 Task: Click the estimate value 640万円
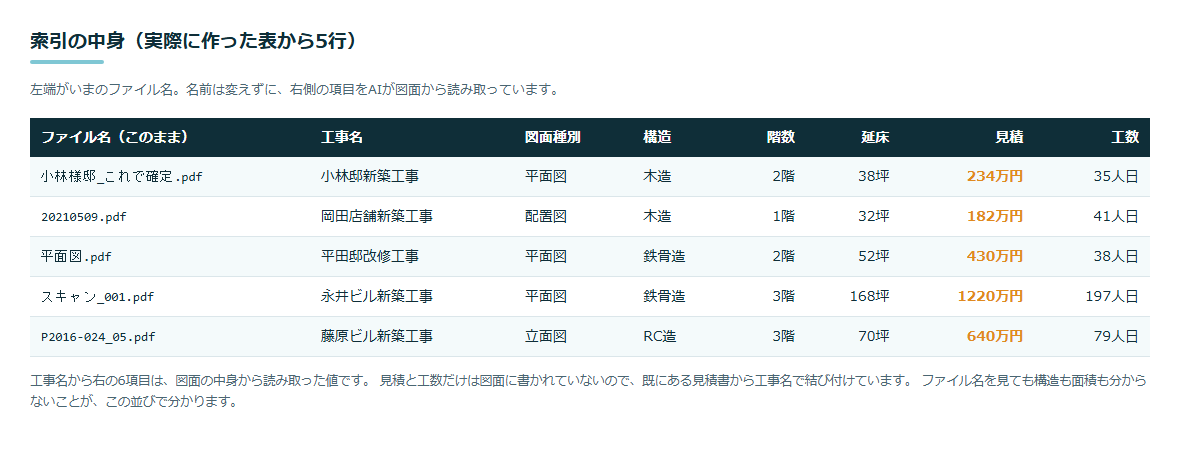[995, 336]
